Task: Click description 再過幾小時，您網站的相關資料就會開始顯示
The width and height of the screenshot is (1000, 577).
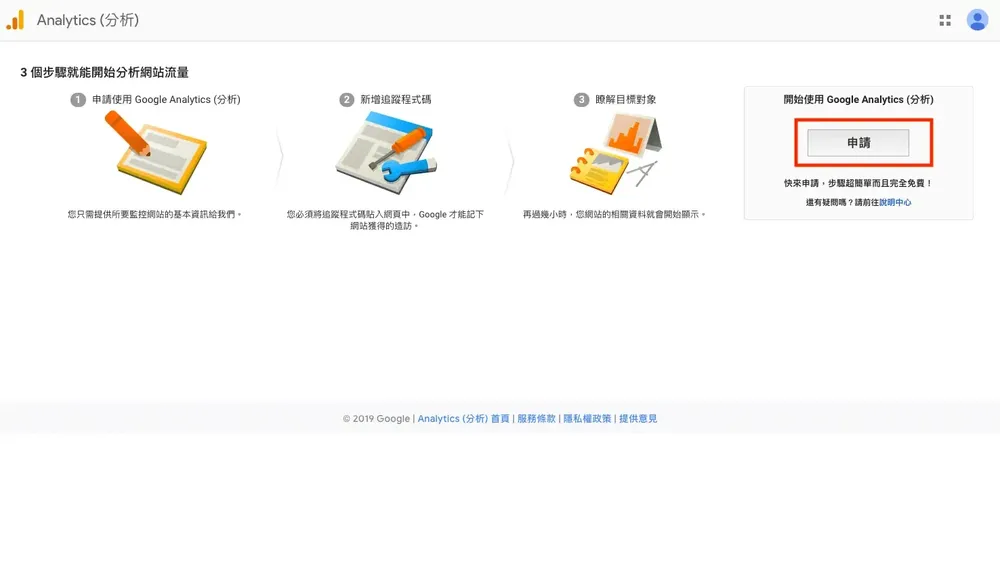Action: [614, 214]
